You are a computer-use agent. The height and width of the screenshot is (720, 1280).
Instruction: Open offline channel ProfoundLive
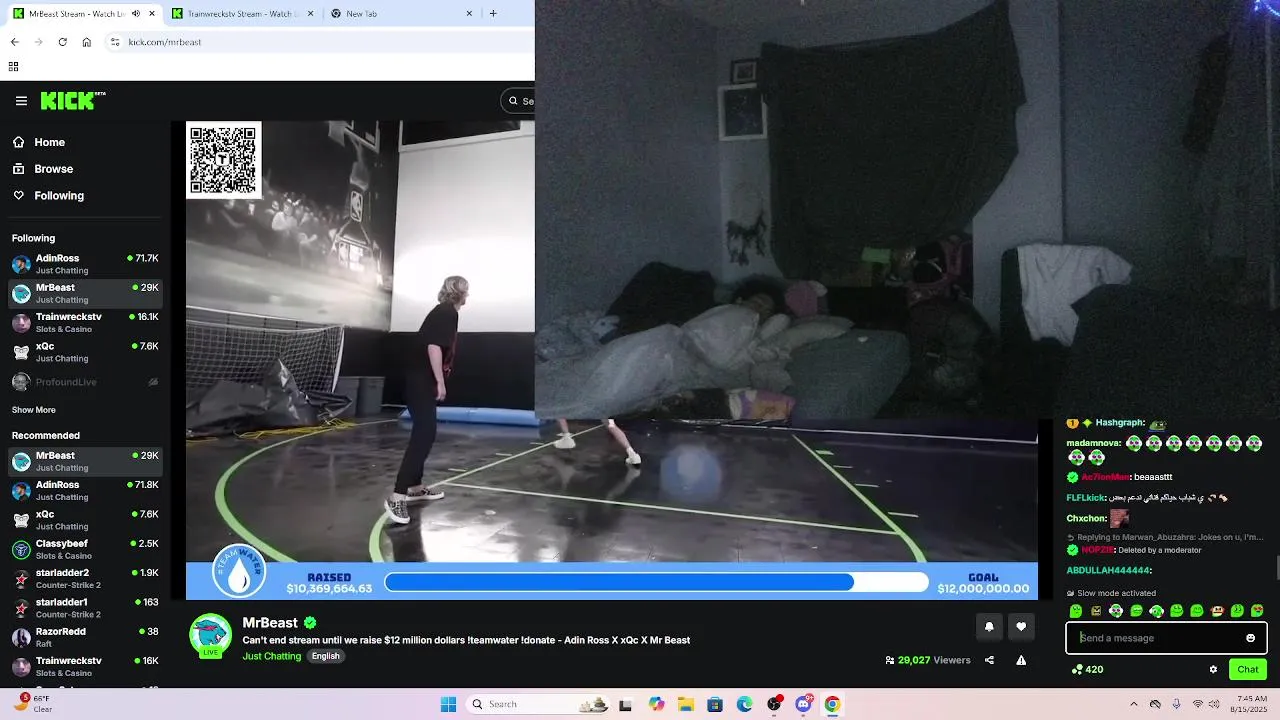85,382
